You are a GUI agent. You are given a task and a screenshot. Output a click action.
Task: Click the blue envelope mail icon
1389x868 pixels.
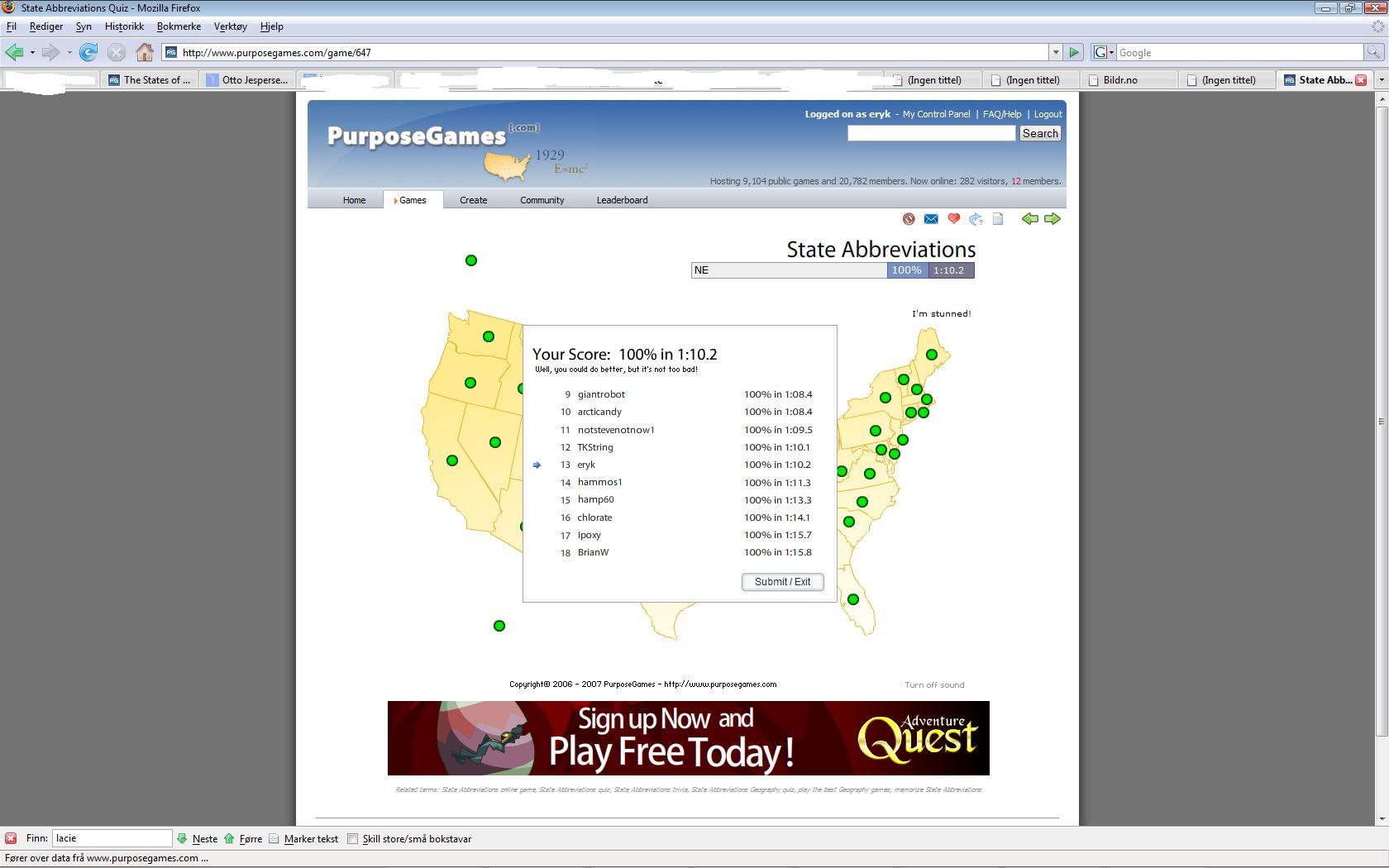(x=931, y=219)
